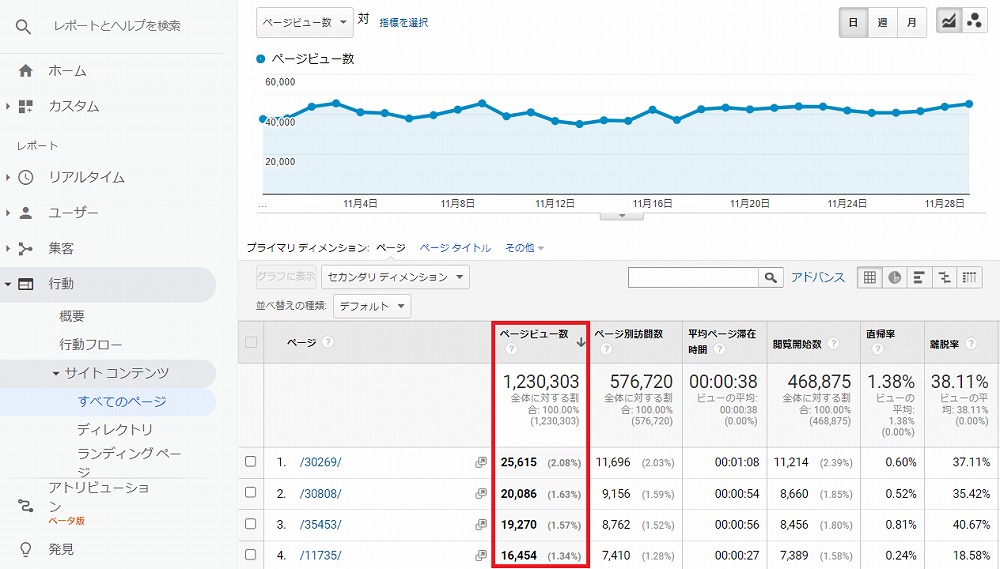Open /11735/ page in new window icon
The width and height of the screenshot is (1000, 569).
point(481,556)
